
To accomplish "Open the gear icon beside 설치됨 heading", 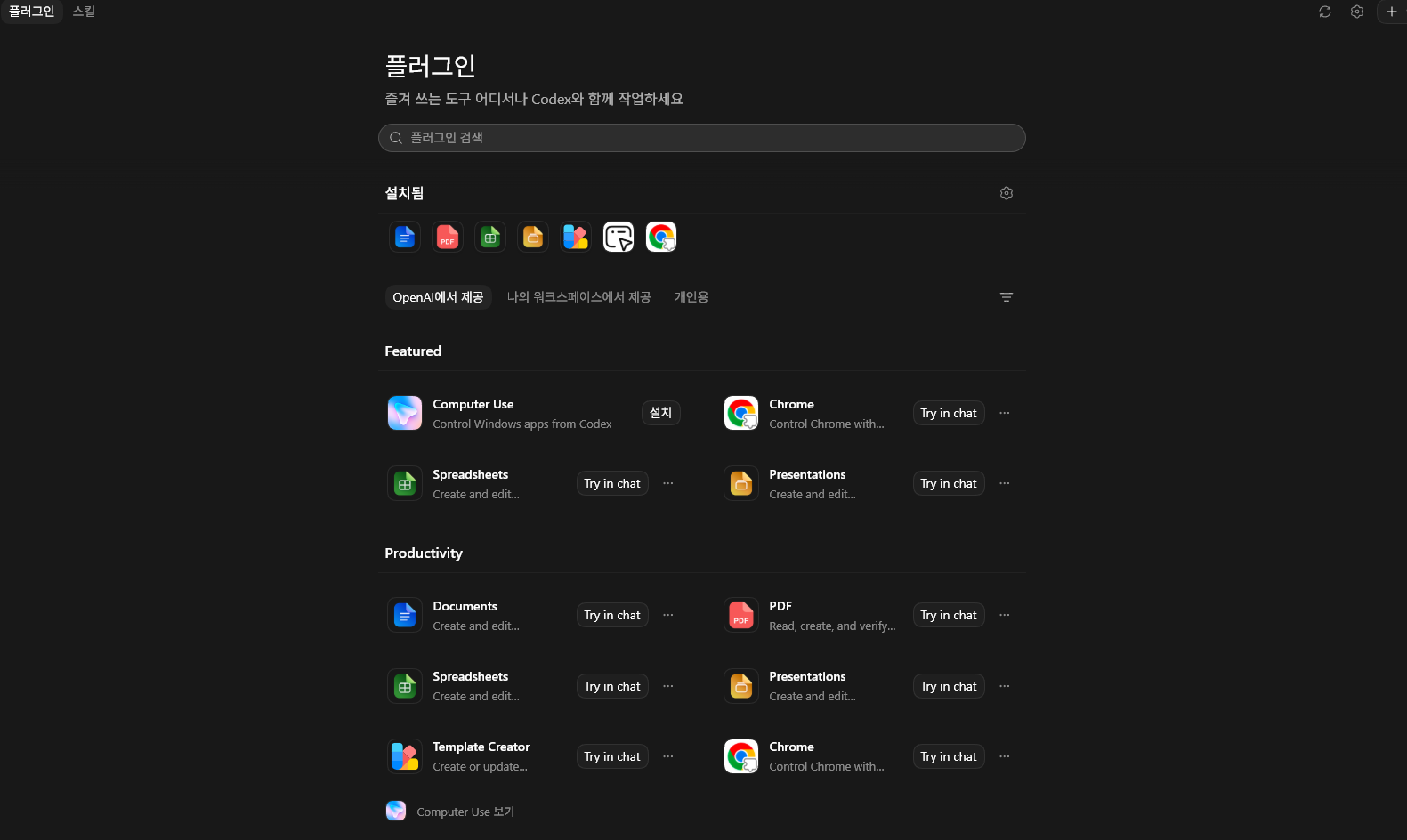I will click(x=1007, y=193).
